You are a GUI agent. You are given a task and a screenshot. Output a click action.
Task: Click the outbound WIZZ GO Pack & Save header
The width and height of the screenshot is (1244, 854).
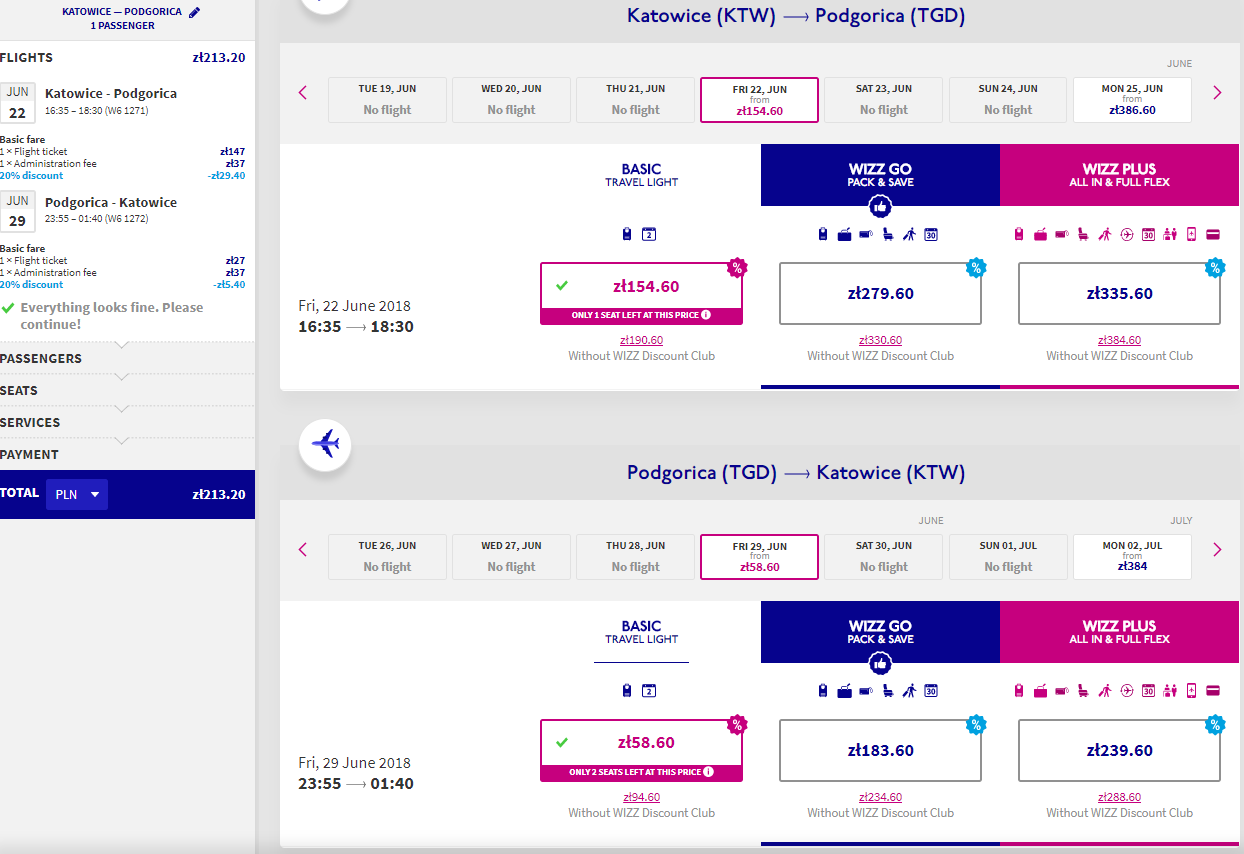pos(880,175)
